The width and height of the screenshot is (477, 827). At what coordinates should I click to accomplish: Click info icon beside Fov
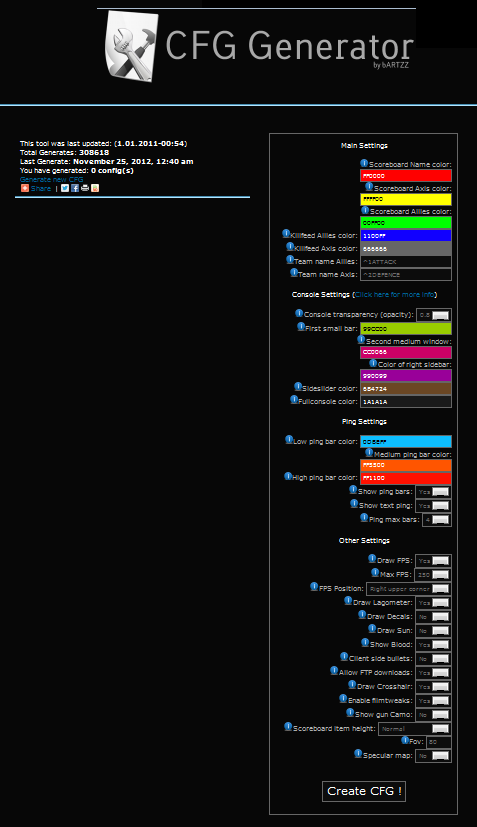[x=405, y=740]
